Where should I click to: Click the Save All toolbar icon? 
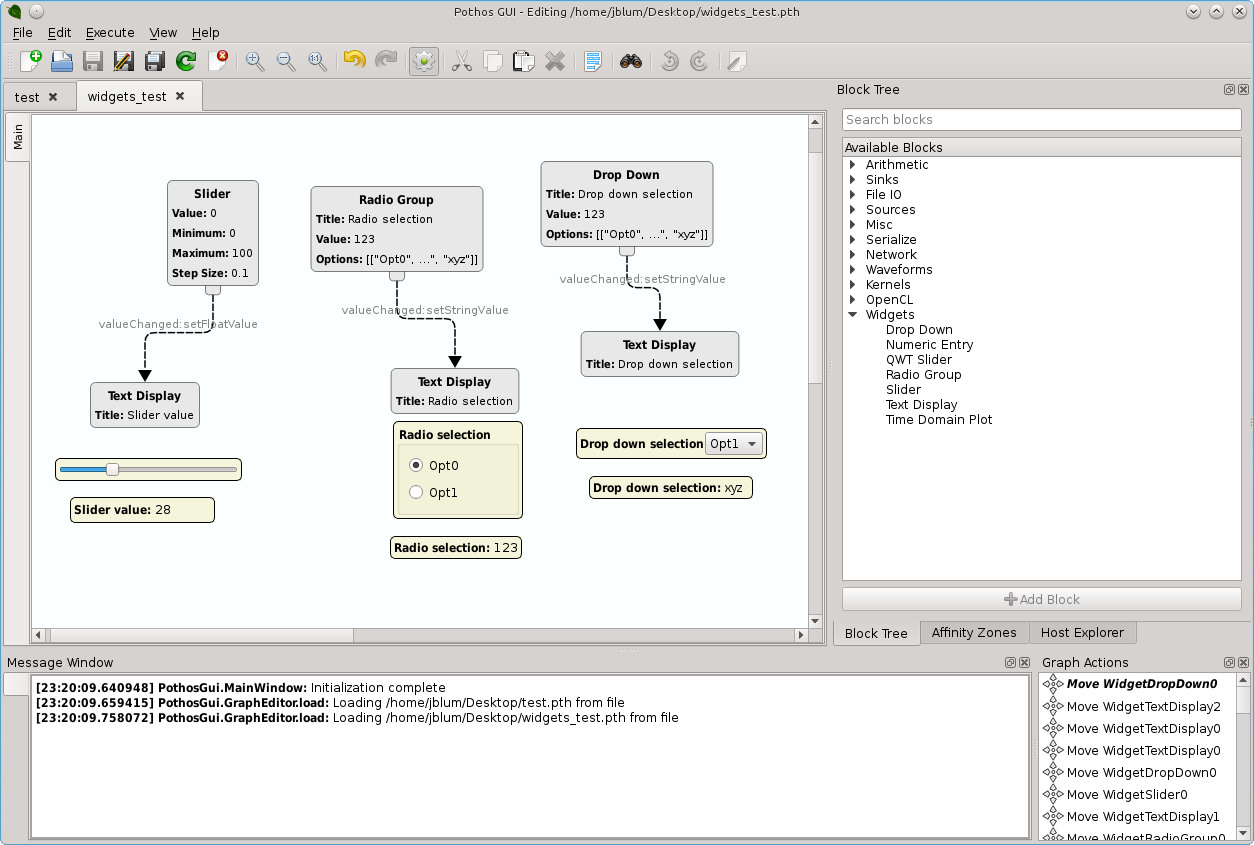pyautogui.click(x=155, y=61)
